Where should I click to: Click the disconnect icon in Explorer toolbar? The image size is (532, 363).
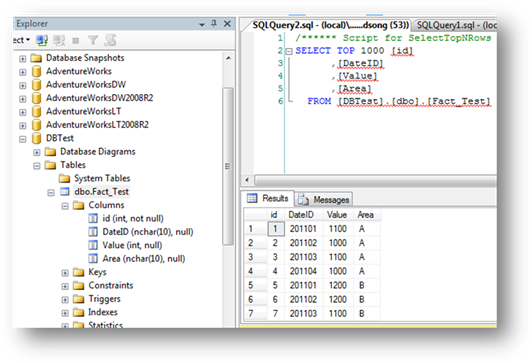(59, 40)
